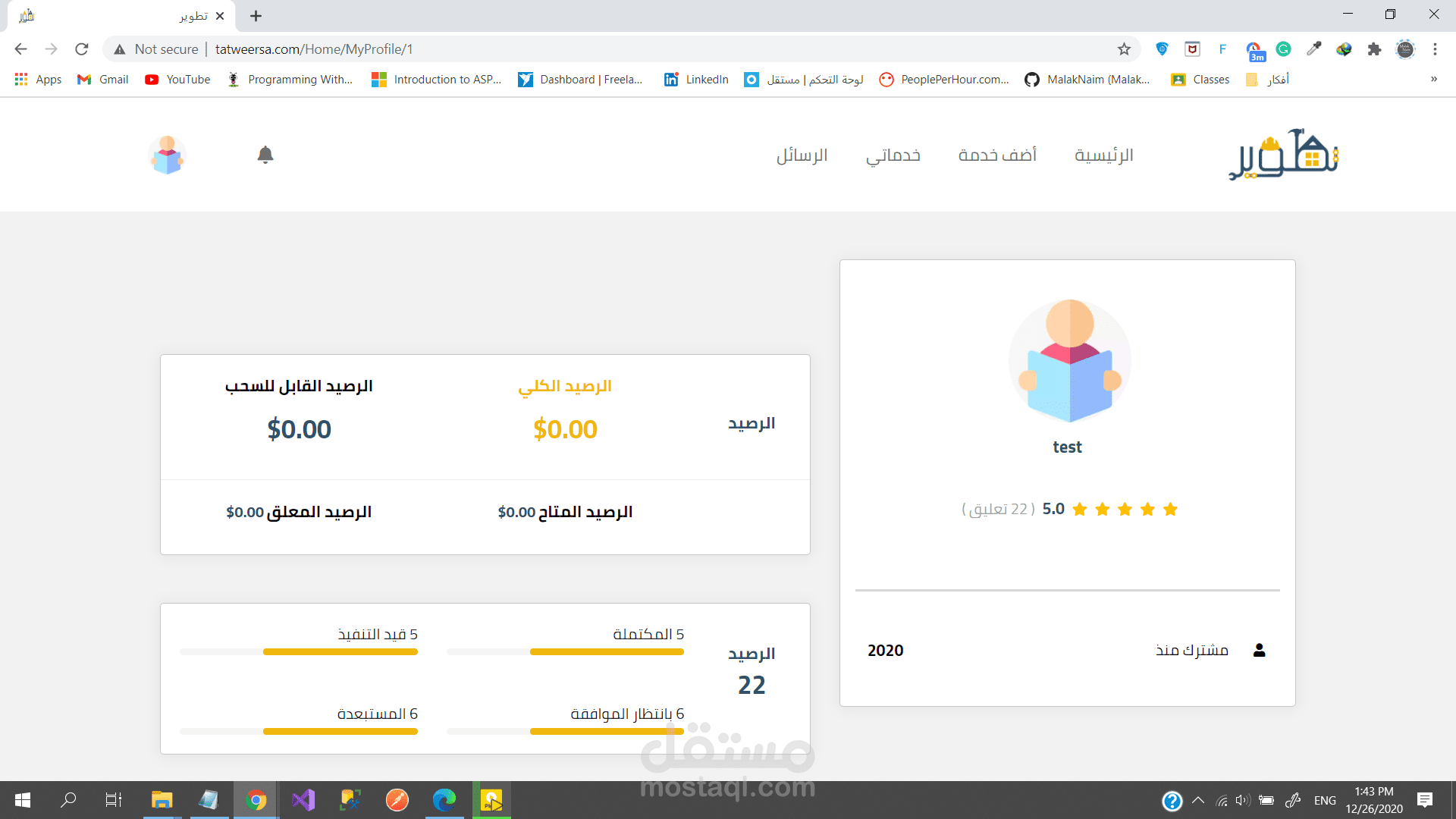Open the user avatar in site header
Image resolution: width=1456 pixels, height=819 pixels.
pos(167,155)
